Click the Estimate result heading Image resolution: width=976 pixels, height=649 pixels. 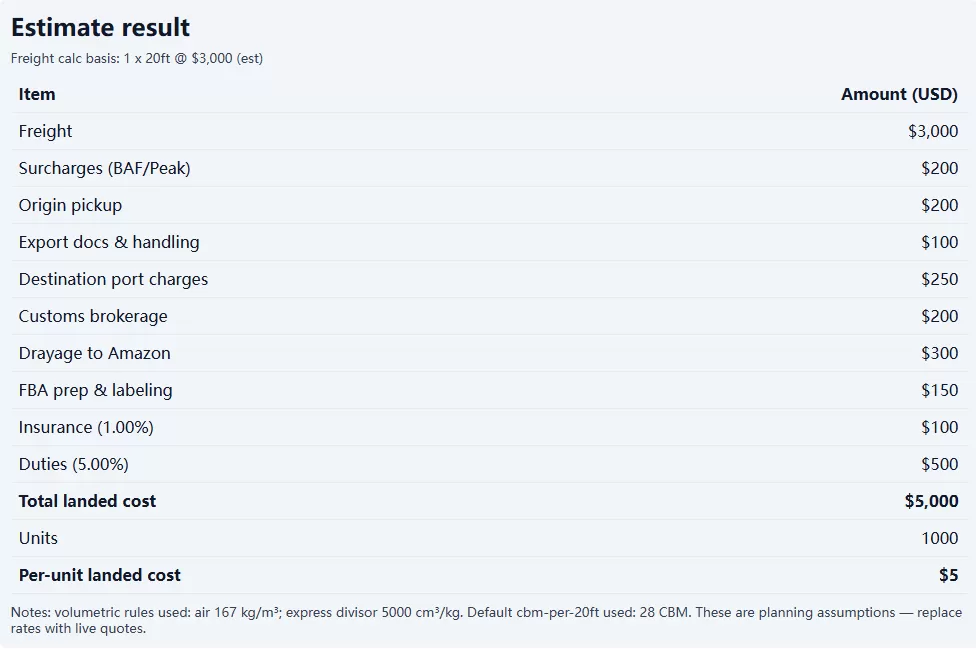pos(100,27)
